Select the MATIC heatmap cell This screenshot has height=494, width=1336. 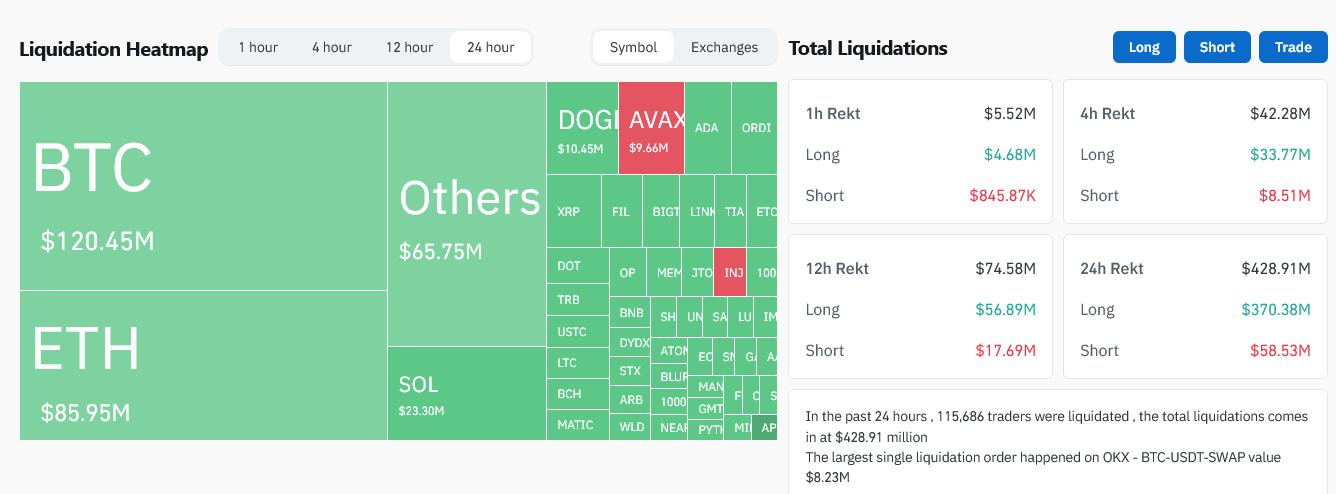click(x=575, y=425)
